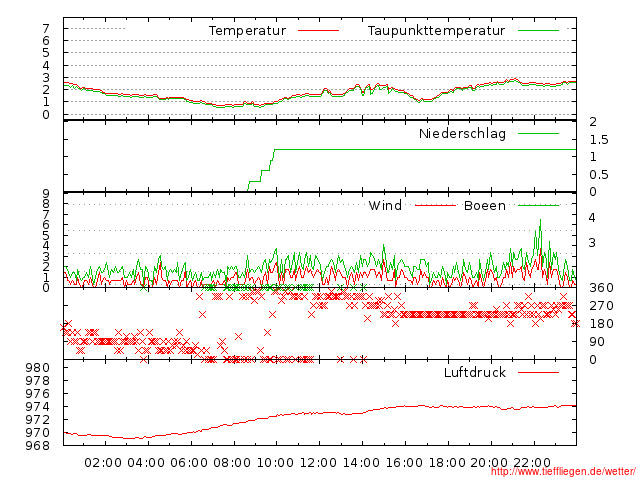
Task: Click the 180 wind direction axis value
Action: pos(601,324)
